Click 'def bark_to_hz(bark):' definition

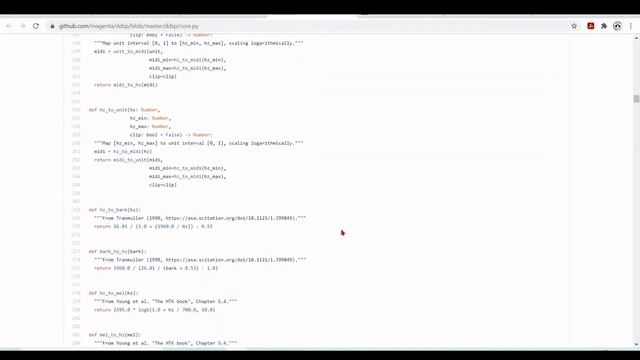(x=118, y=251)
